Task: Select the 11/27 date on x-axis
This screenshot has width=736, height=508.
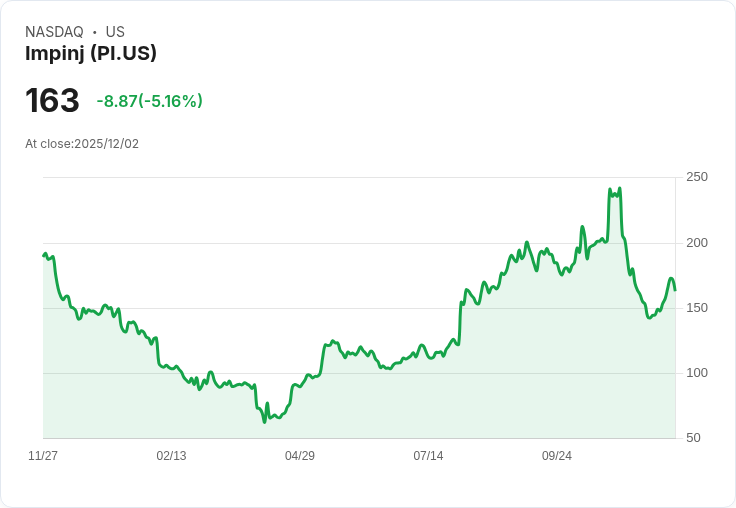Action: [43, 456]
